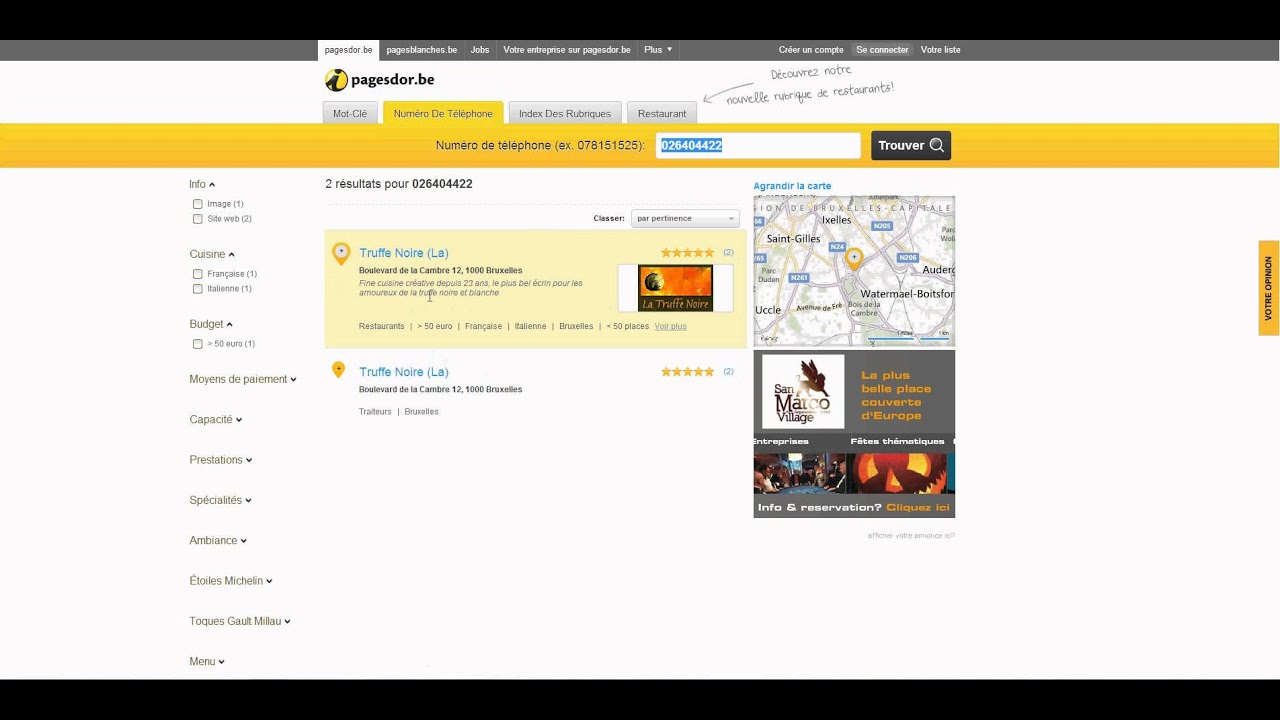Click the 'Votre opinion' side tab
Image resolution: width=1280 pixels, height=720 pixels.
[x=1269, y=288]
